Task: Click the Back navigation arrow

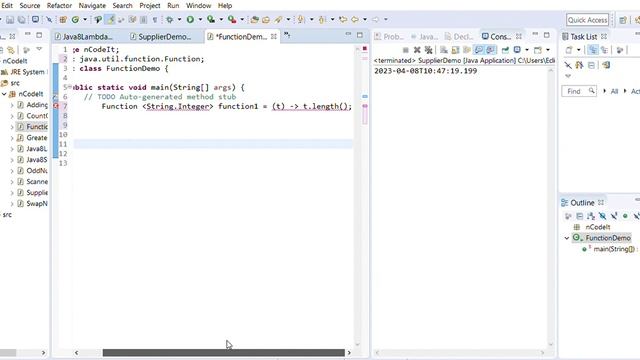Action: [355, 19]
